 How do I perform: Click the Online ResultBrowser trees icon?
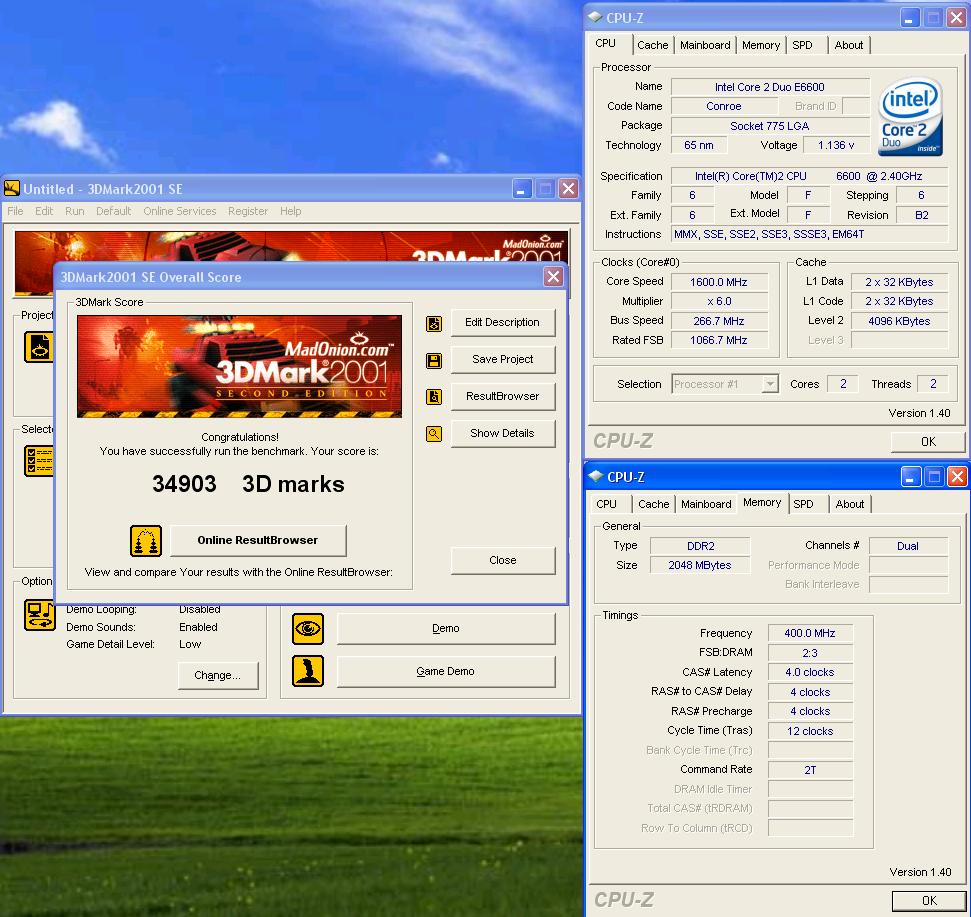pyautogui.click(x=146, y=541)
